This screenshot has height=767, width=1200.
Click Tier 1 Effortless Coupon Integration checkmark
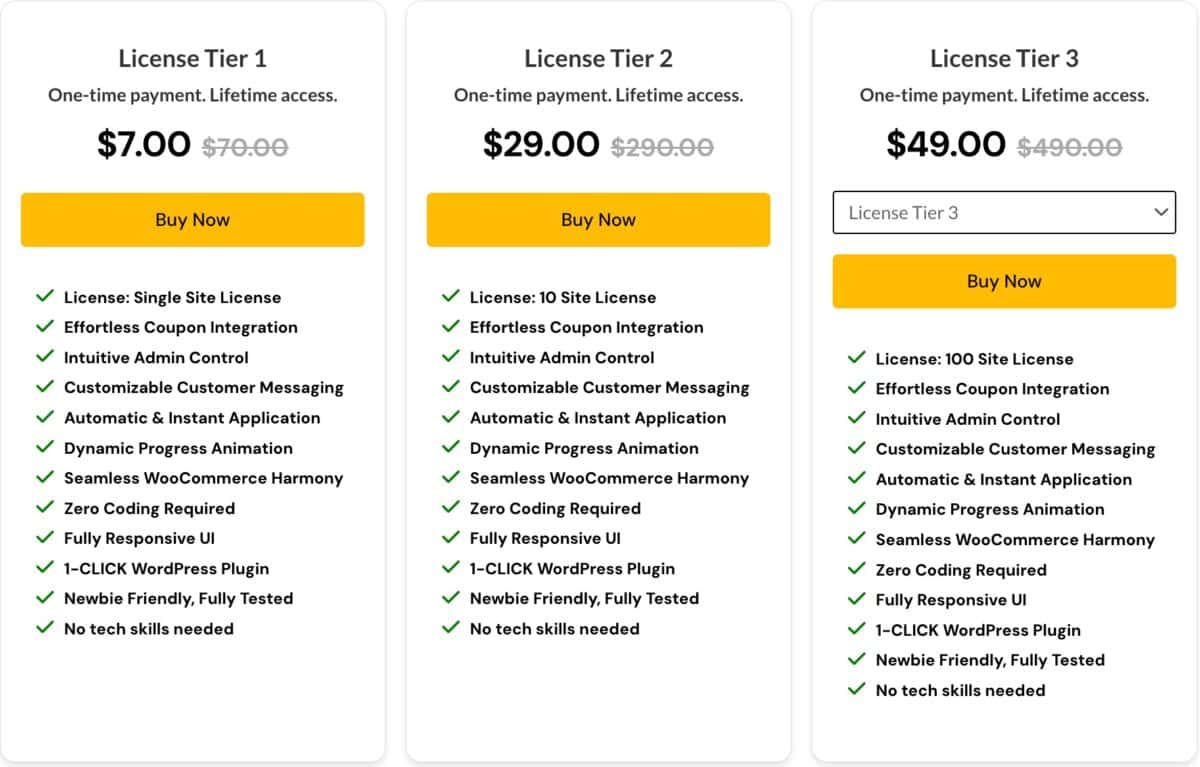pyautogui.click(x=45, y=327)
